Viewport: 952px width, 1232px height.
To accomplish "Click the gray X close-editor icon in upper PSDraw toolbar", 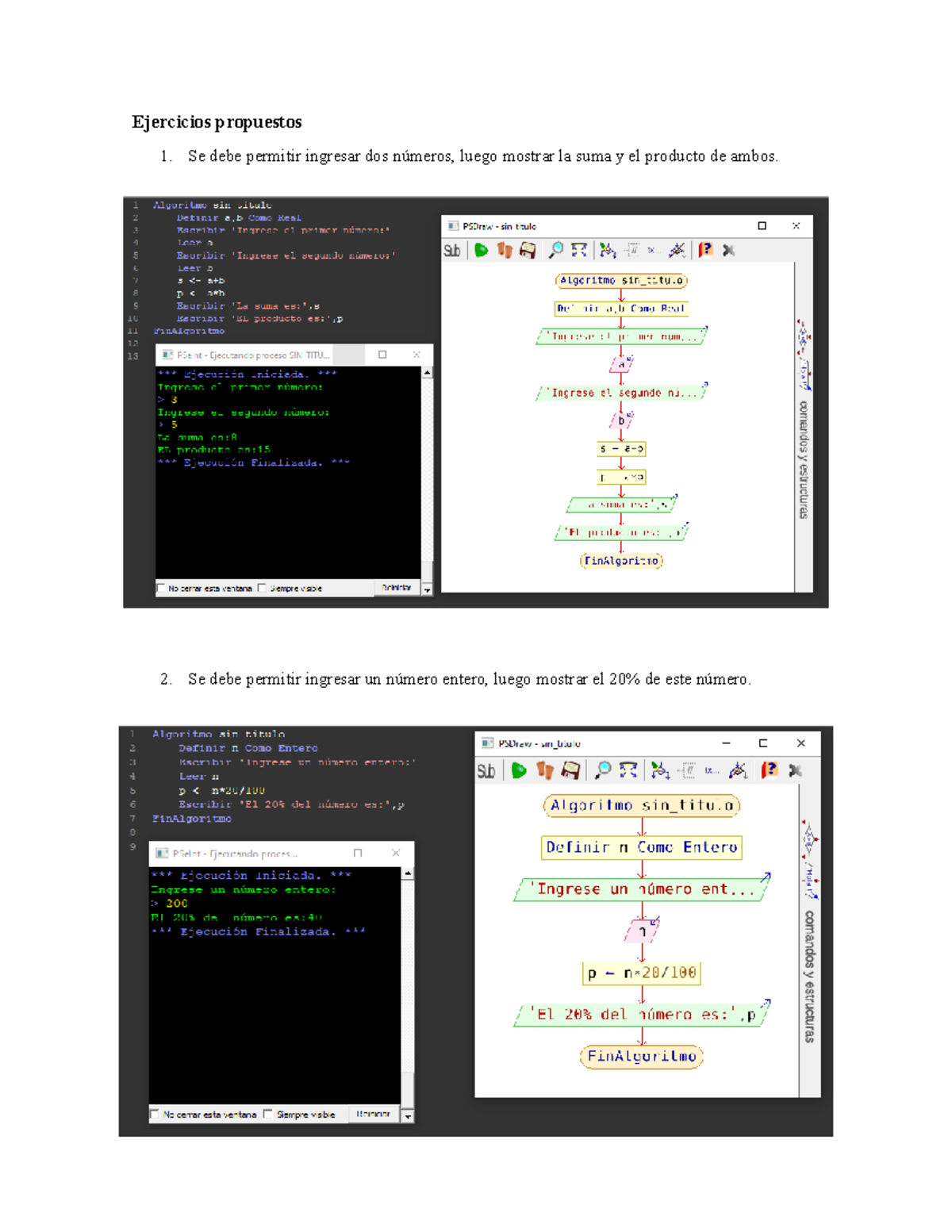I will 729,251.
